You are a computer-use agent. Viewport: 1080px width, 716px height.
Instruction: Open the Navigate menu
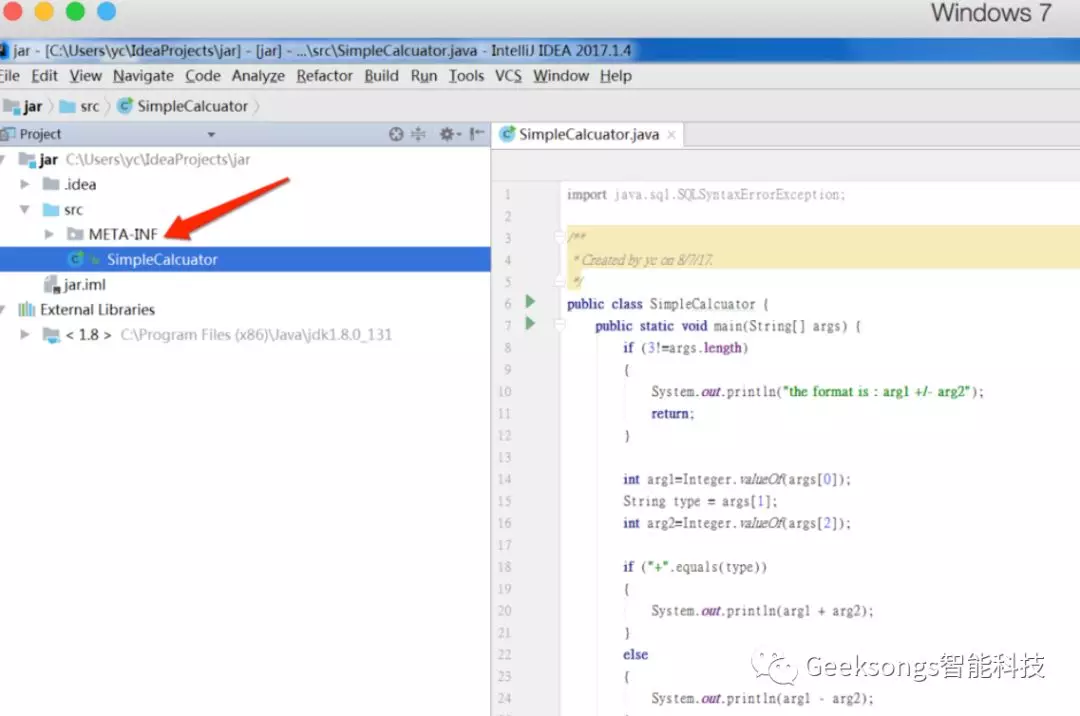pyautogui.click(x=143, y=76)
